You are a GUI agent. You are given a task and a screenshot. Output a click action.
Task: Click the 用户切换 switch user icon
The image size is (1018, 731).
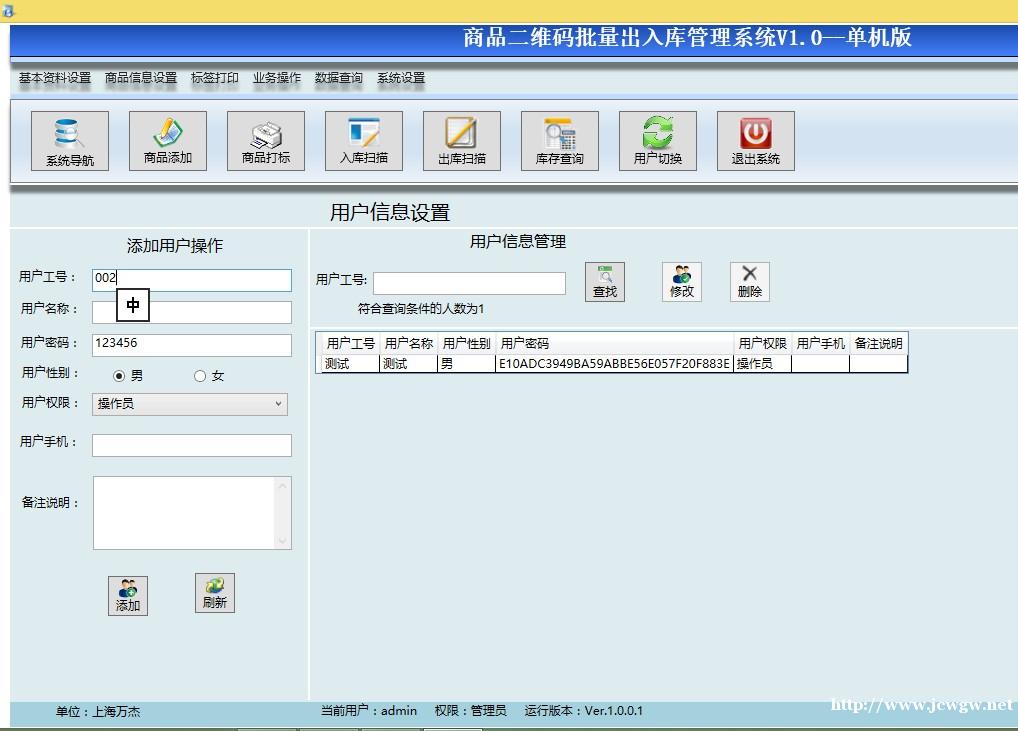point(657,141)
